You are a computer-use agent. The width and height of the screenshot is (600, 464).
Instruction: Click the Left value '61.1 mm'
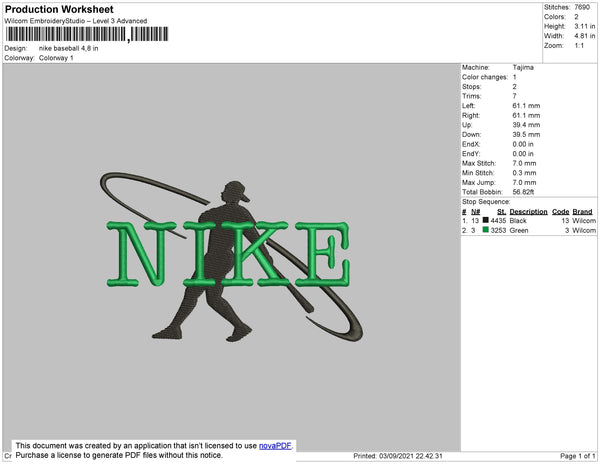click(x=526, y=106)
